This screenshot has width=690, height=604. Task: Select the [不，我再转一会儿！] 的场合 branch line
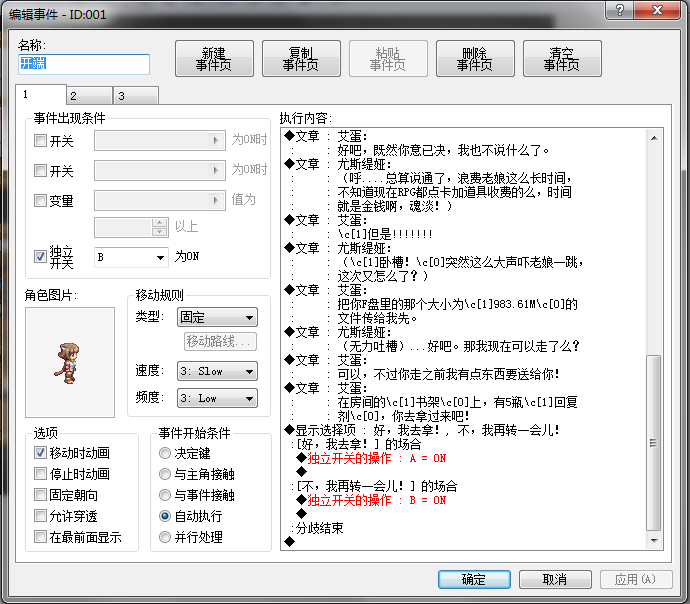coord(374,486)
